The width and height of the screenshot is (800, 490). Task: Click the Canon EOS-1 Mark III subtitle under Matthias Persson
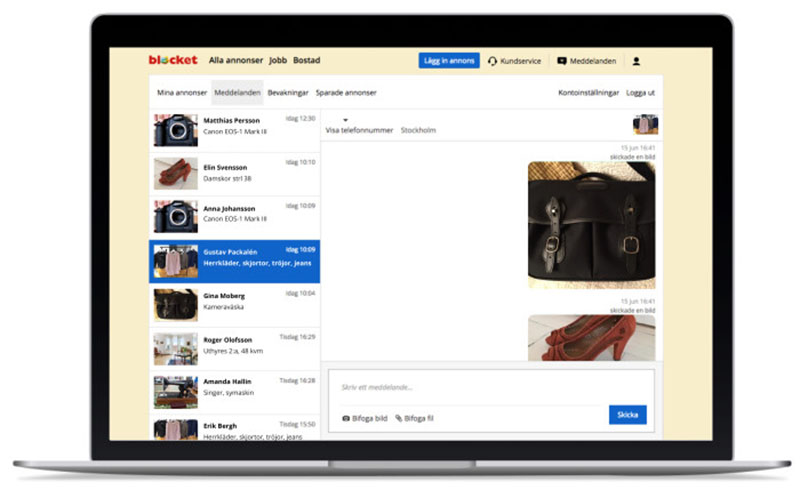coord(235,132)
